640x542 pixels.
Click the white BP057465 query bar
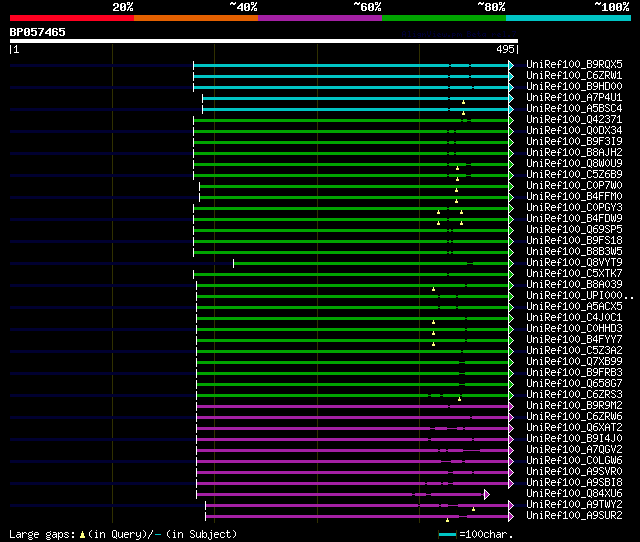(264, 41)
